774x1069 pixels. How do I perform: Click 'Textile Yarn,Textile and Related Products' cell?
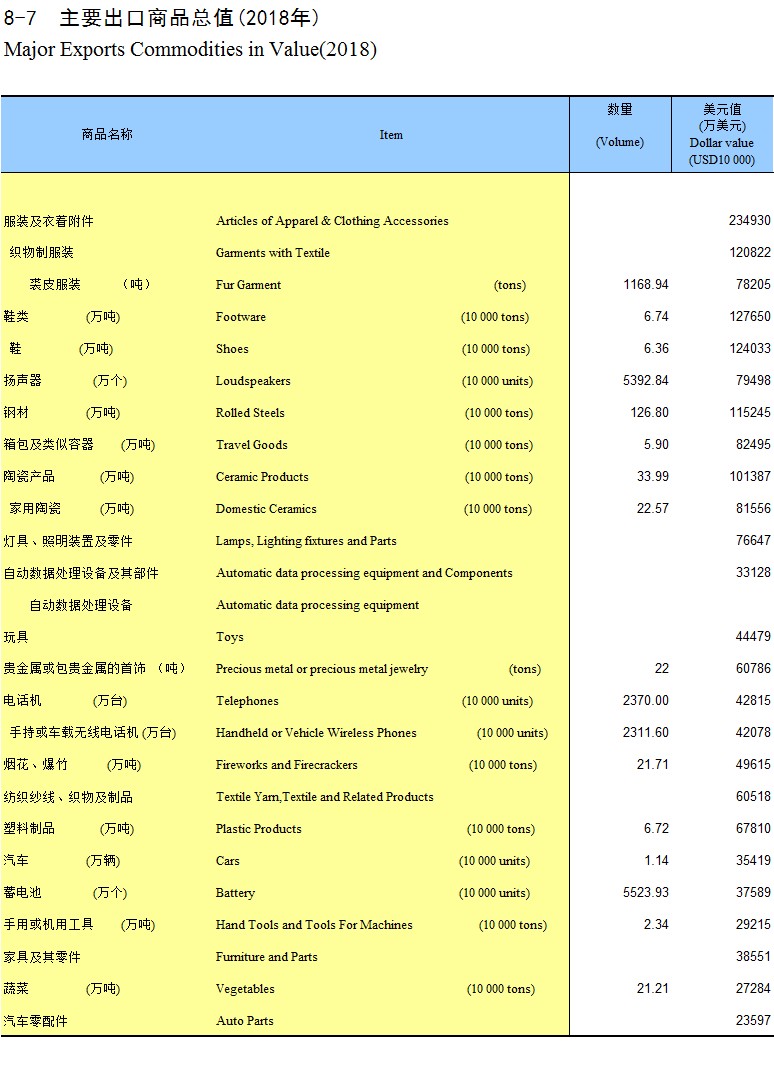325,798
